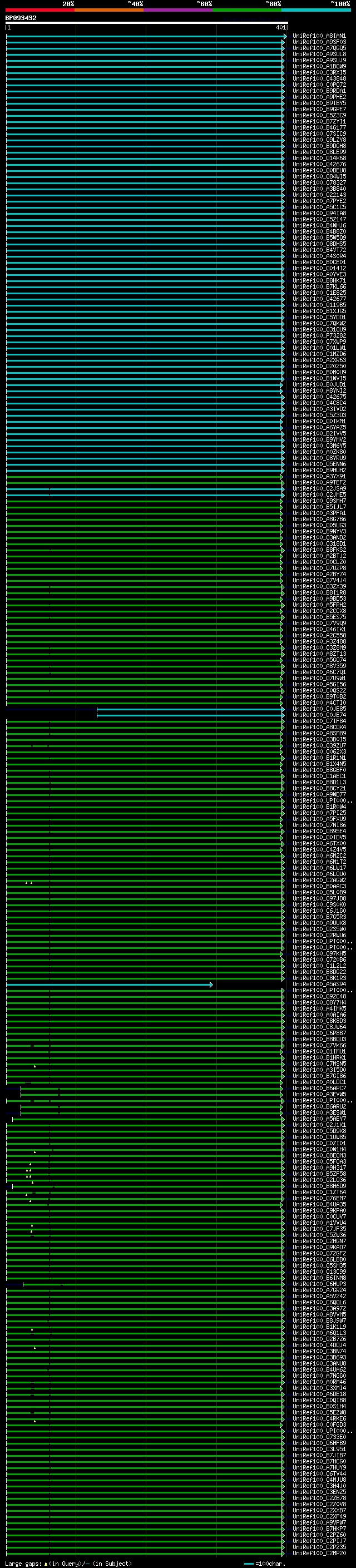Select the UniRef100_A9UUK8 label

pos(319,923)
